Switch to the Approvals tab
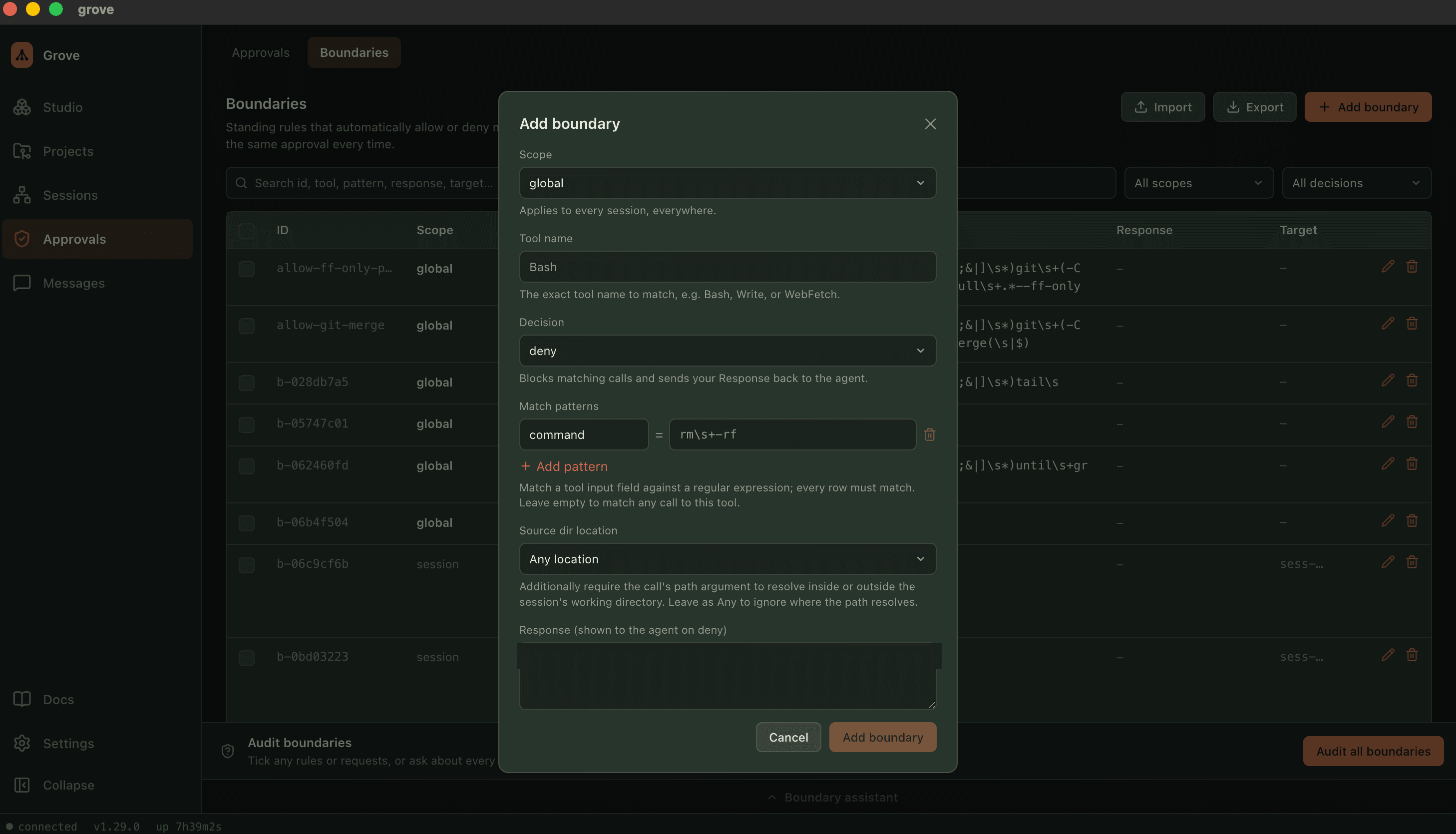The height and width of the screenshot is (834, 1456). point(261,53)
